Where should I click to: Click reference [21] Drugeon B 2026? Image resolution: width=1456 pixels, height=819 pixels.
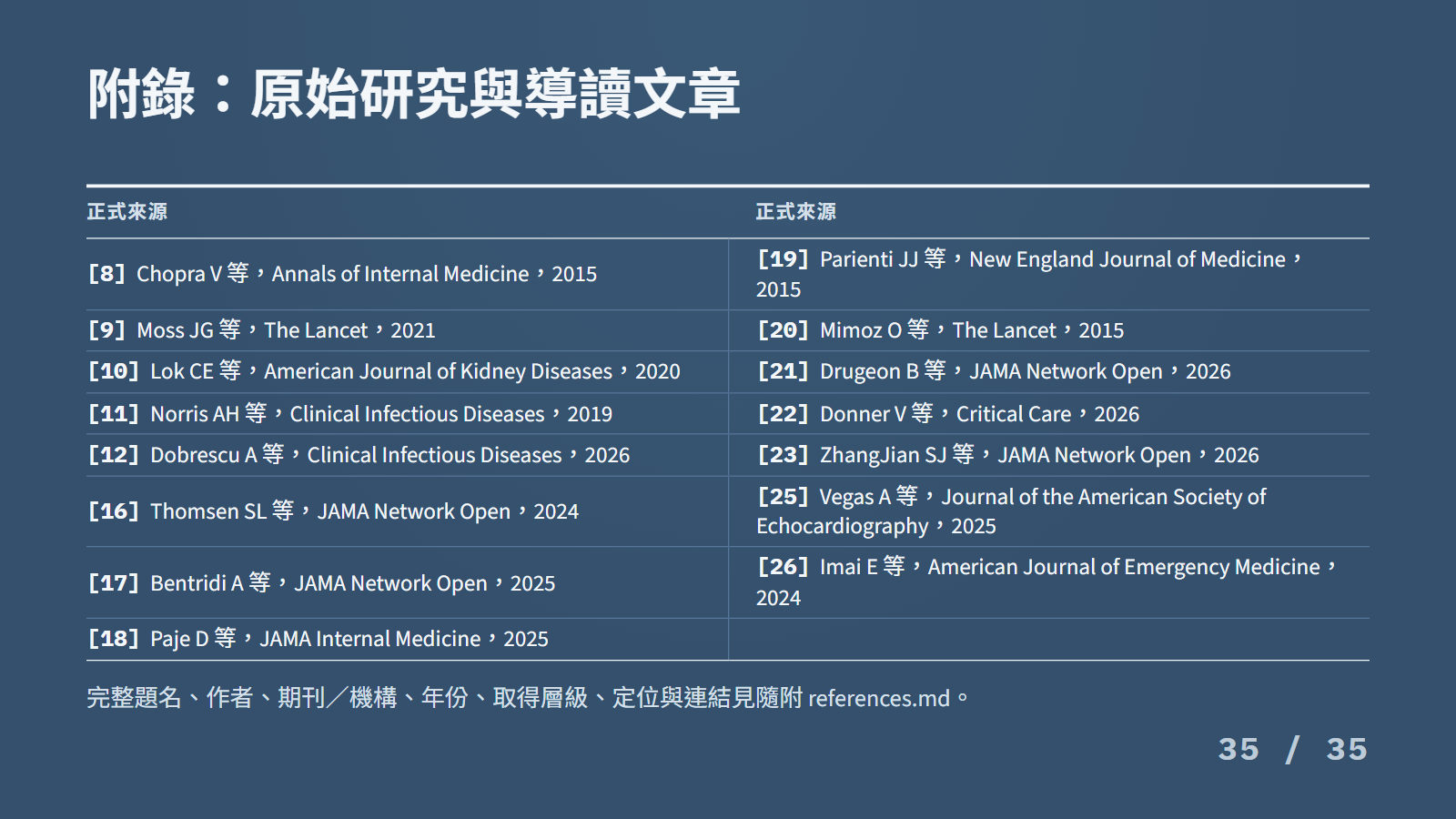994,371
